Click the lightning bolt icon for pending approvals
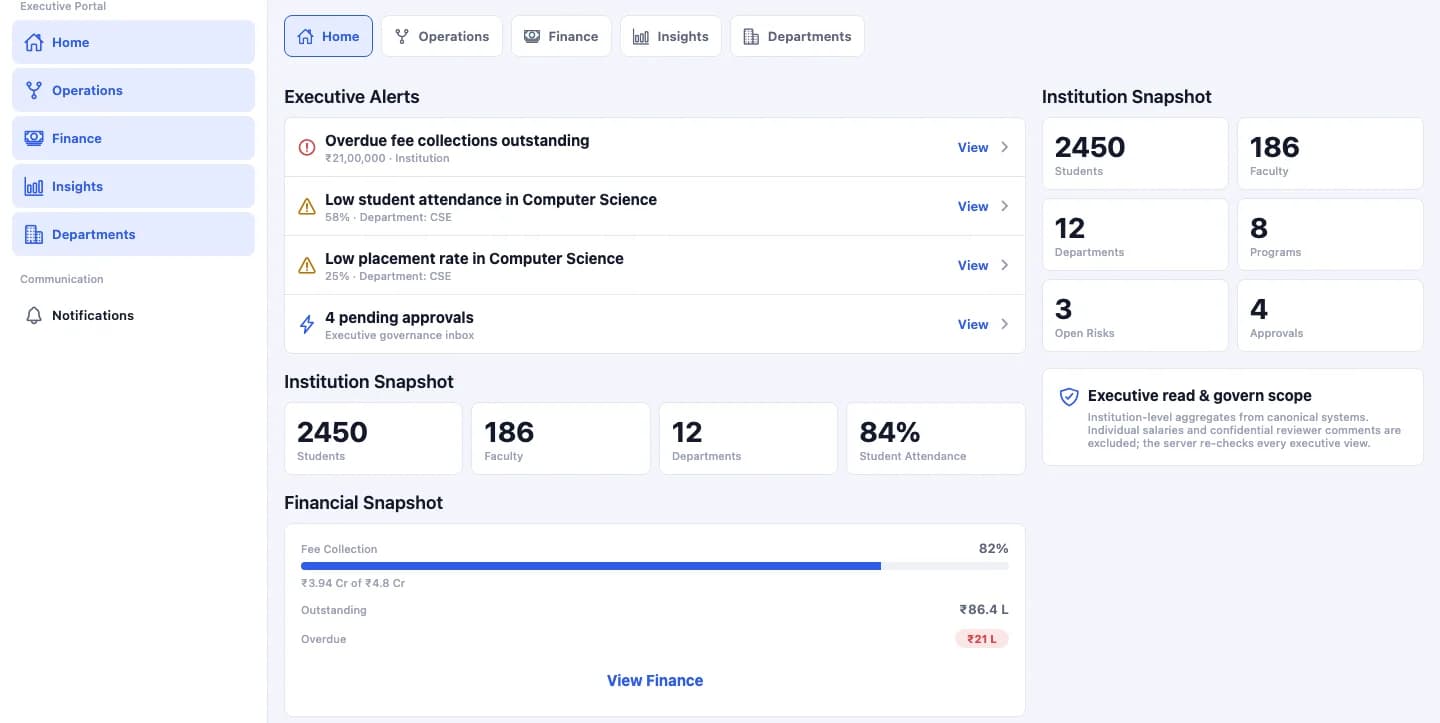1440x723 pixels. tap(307, 324)
